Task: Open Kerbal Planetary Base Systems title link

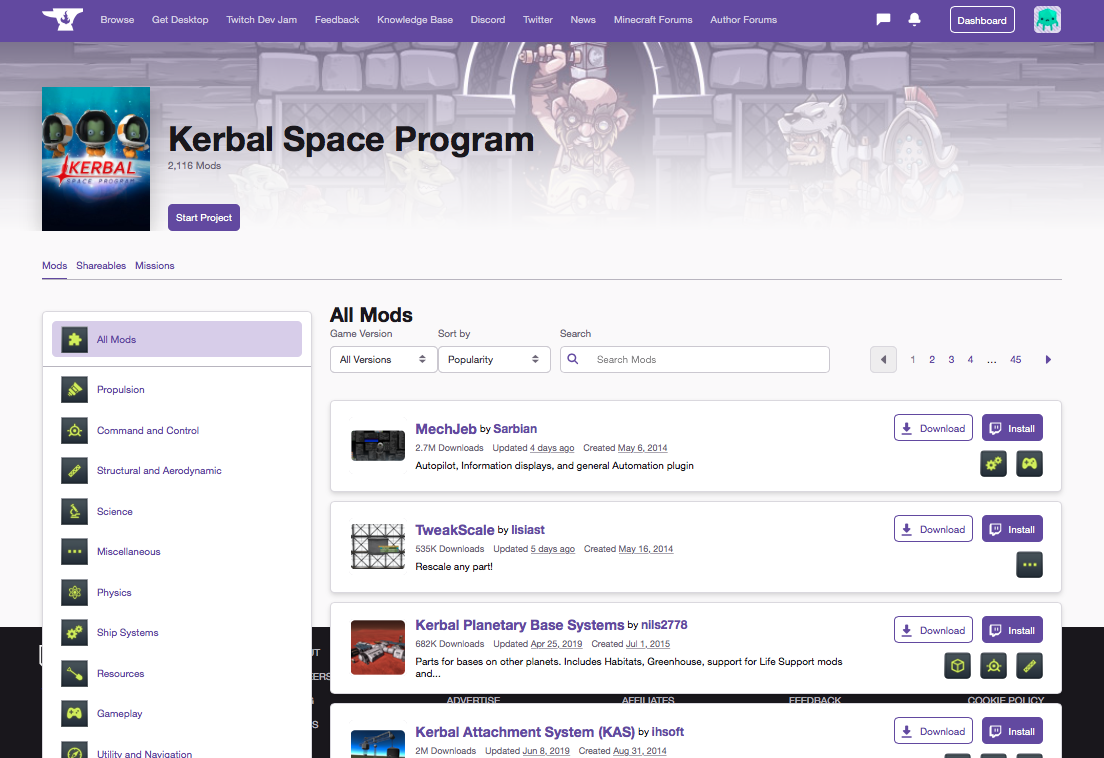Action: 520,625
